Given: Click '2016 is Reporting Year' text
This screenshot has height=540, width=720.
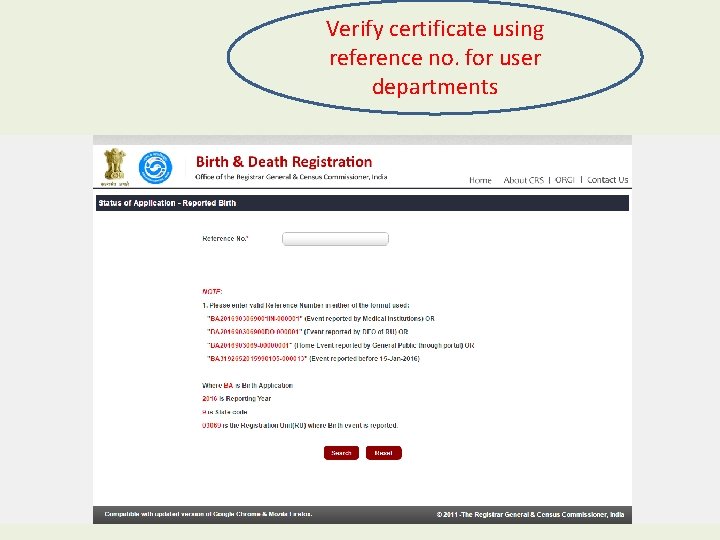Looking at the screenshot, I should coord(236,399).
